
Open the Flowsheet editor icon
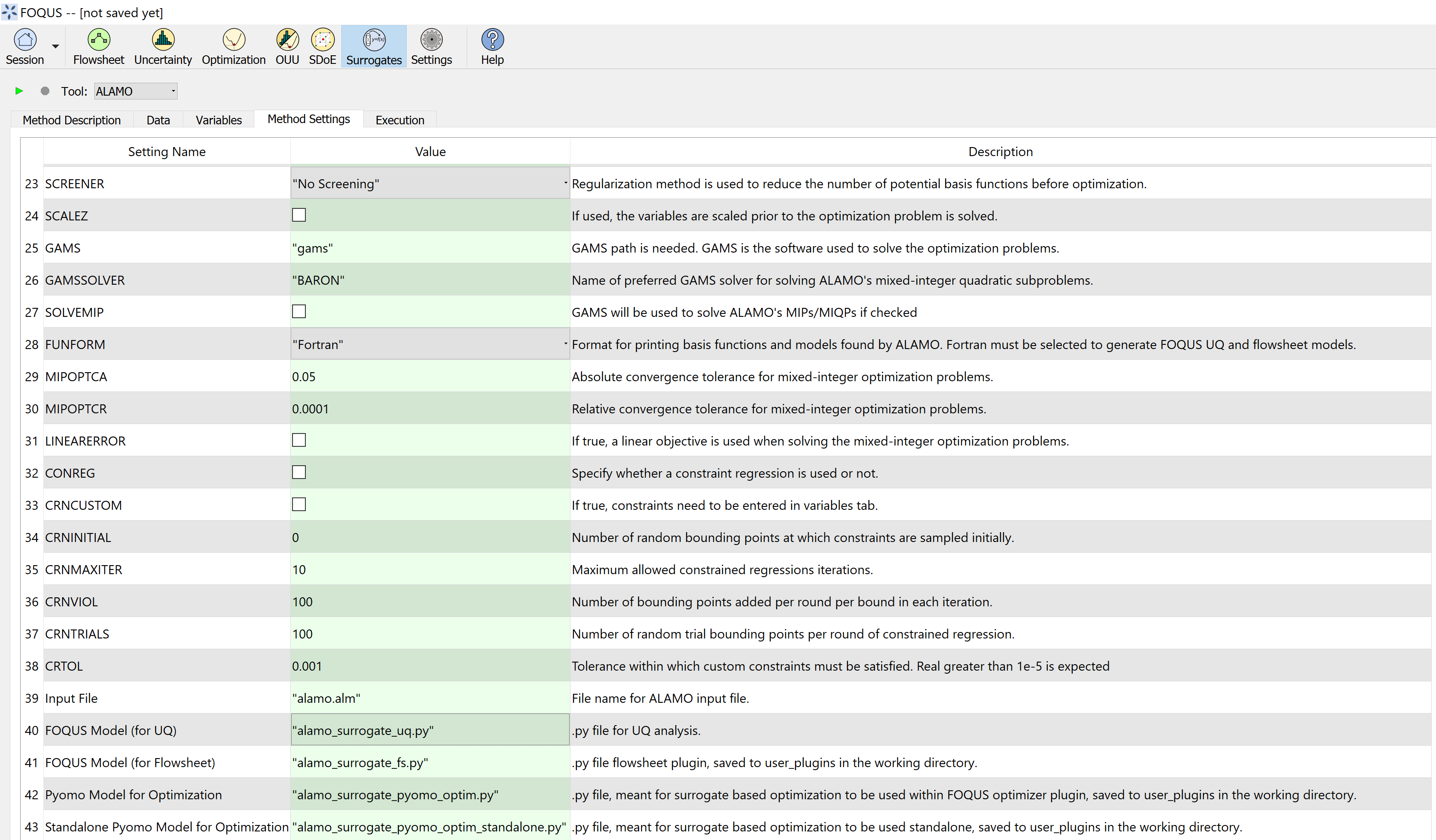[99, 40]
